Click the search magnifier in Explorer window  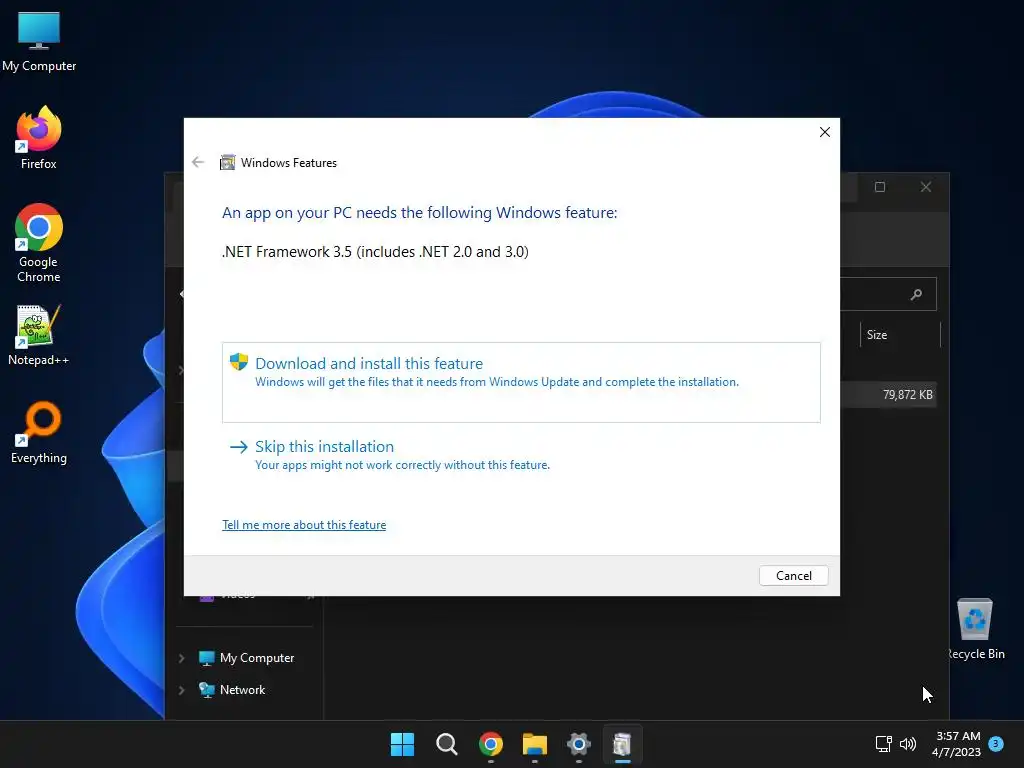coord(916,295)
